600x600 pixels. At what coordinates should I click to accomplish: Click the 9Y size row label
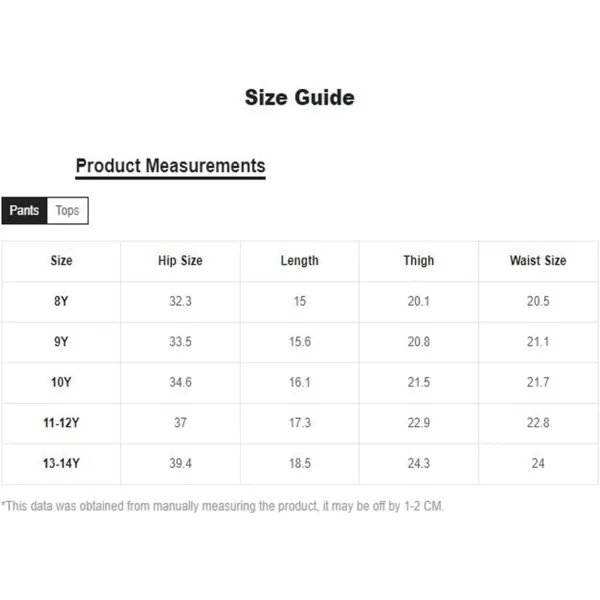pyautogui.click(x=61, y=341)
